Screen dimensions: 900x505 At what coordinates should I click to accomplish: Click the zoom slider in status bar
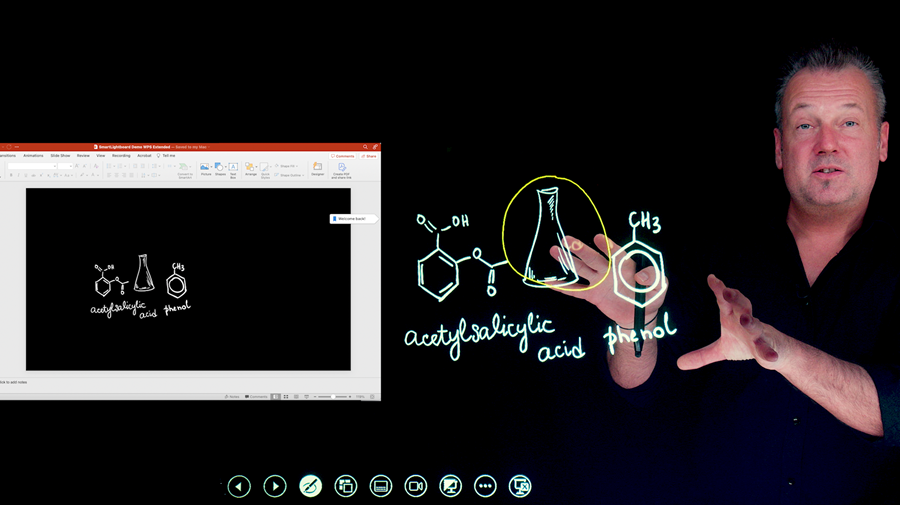pos(333,397)
